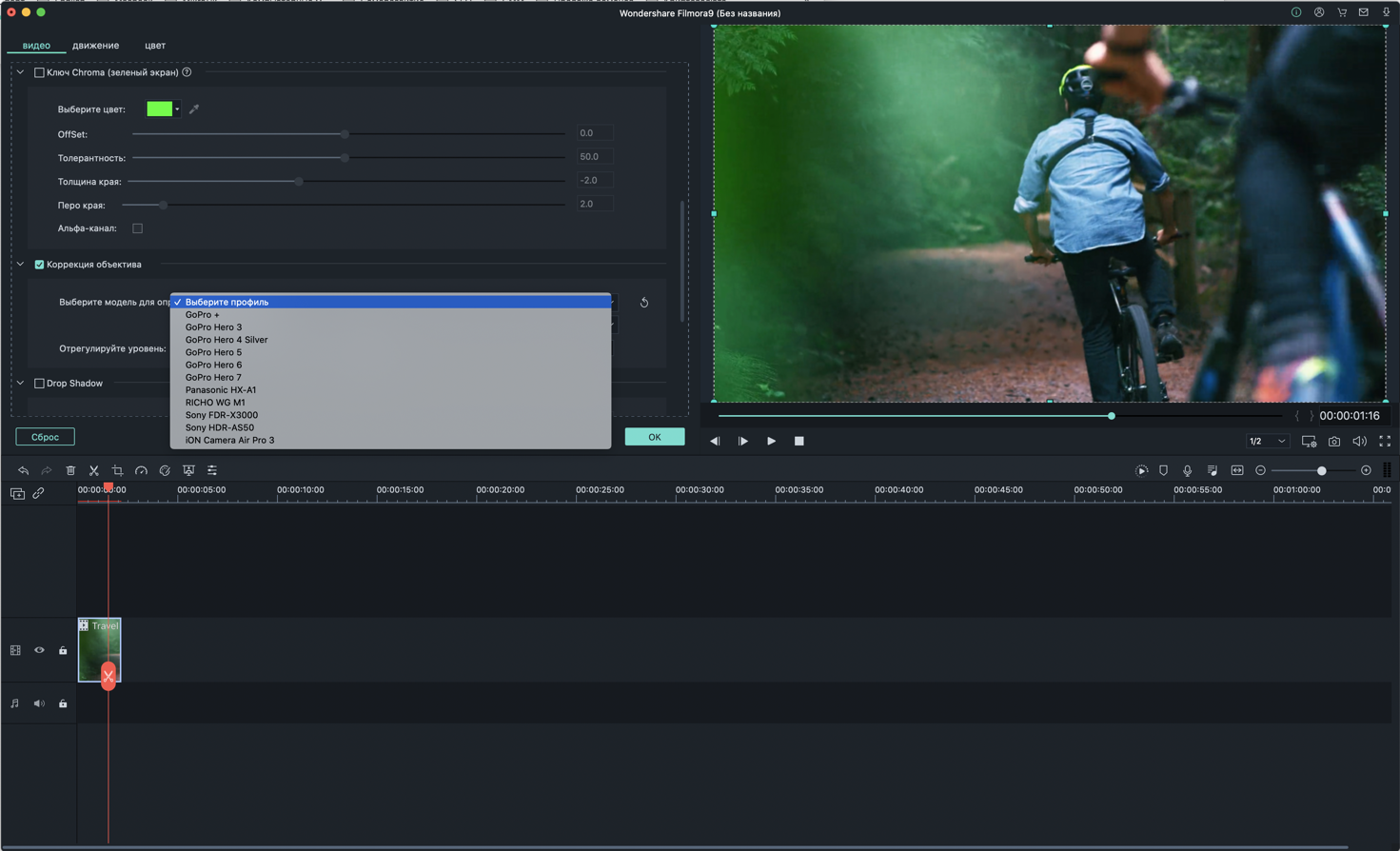Open the crop and zoom tool

pos(117,470)
